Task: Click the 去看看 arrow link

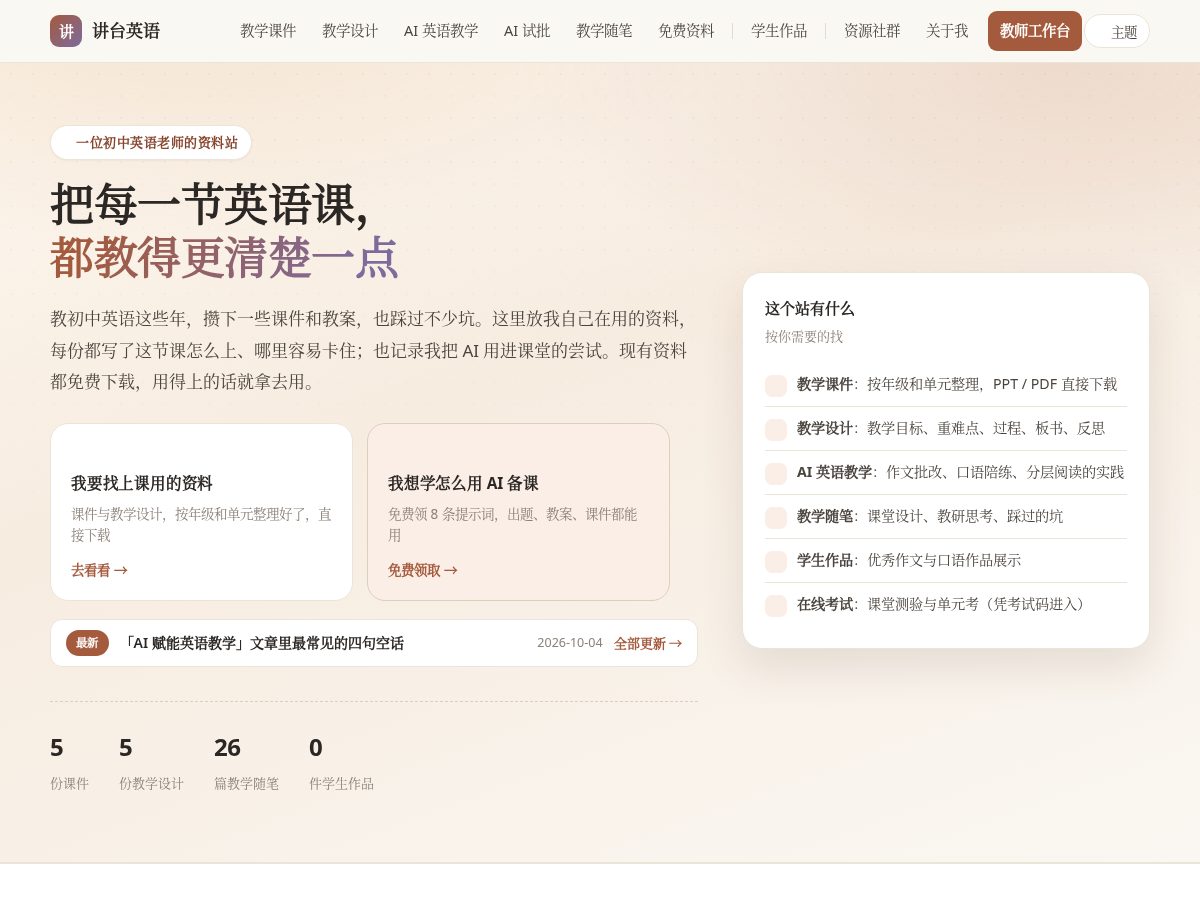Action: (x=99, y=570)
